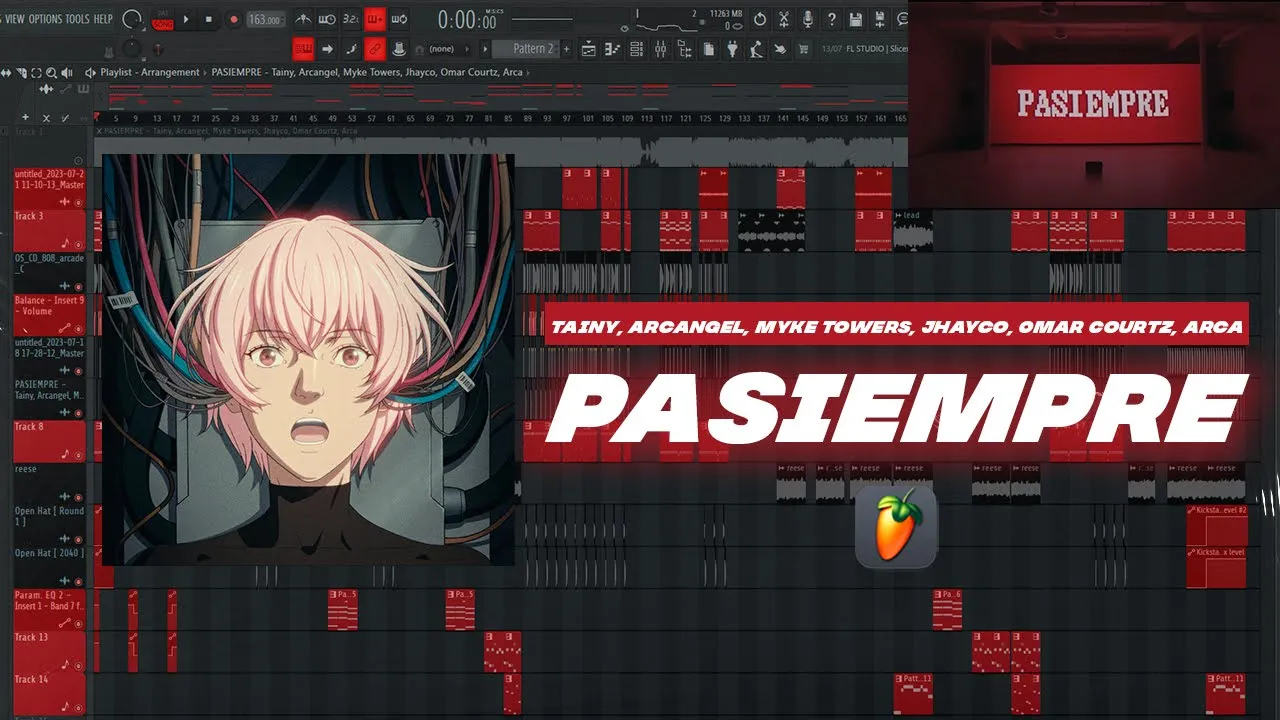Click the plus button beside Pattern 2
The width and height of the screenshot is (1280, 720).
point(567,48)
